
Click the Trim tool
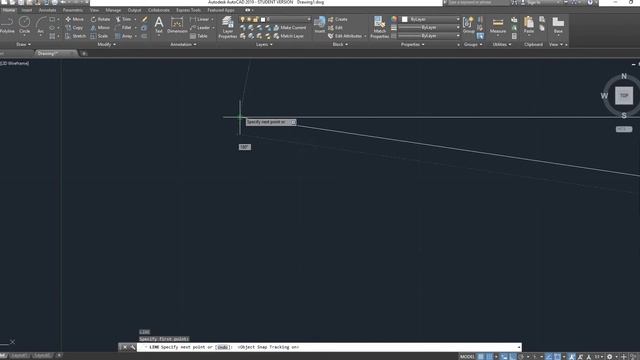pos(123,19)
